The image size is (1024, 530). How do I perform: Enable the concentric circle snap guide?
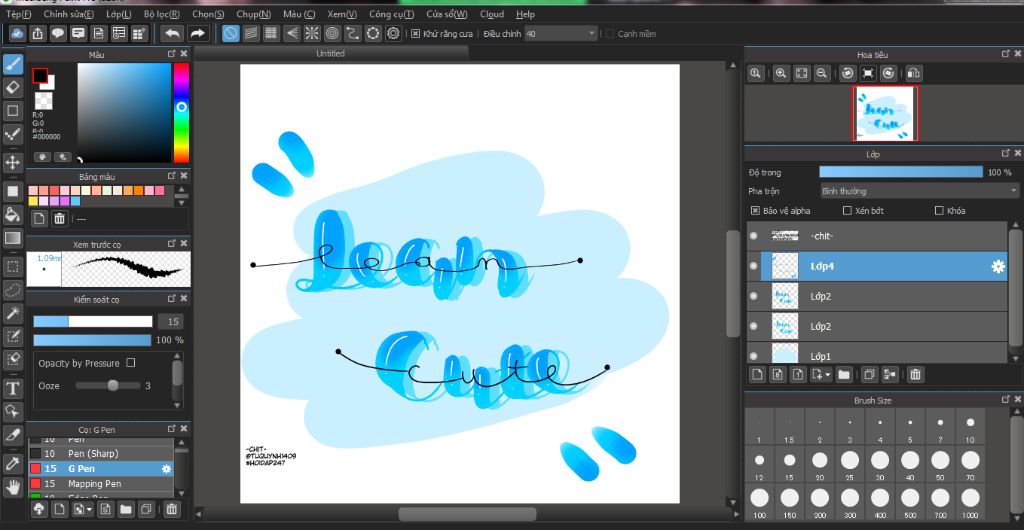(x=332, y=33)
